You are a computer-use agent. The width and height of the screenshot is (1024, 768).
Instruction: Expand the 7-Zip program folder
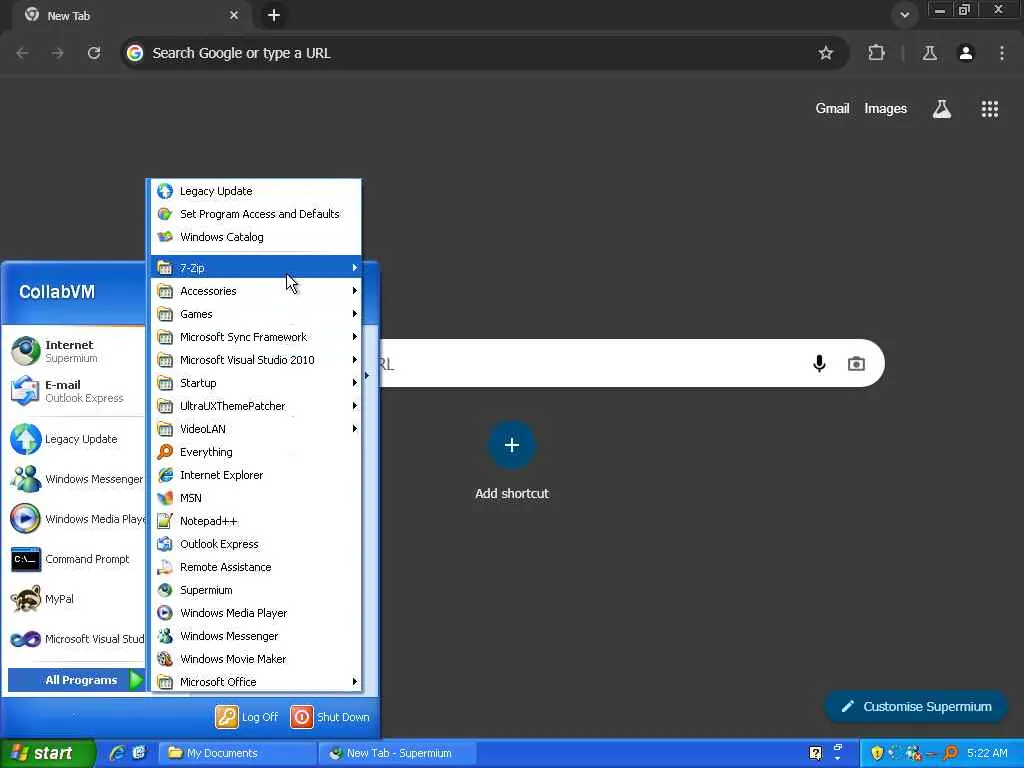(x=256, y=268)
